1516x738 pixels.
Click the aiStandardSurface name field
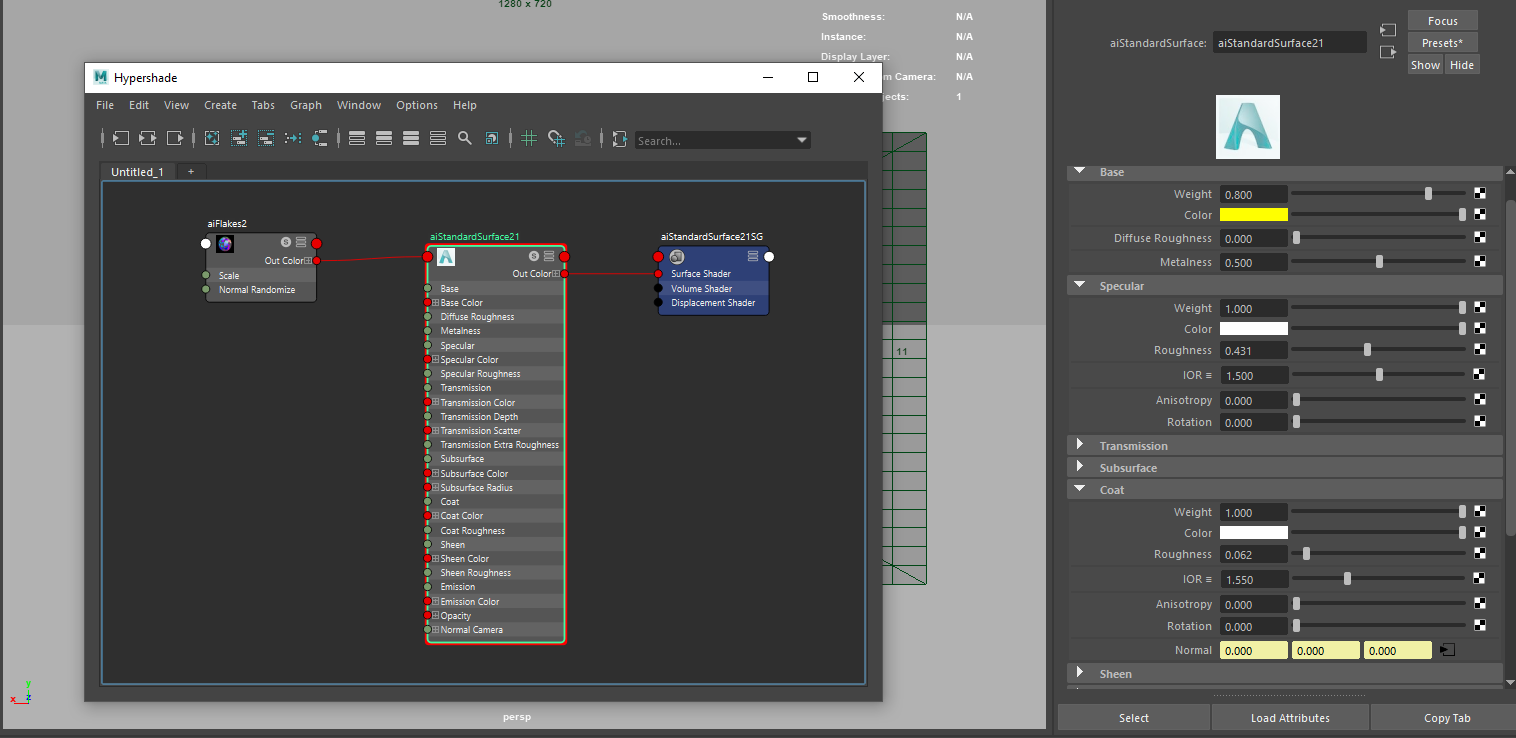click(x=1289, y=43)
